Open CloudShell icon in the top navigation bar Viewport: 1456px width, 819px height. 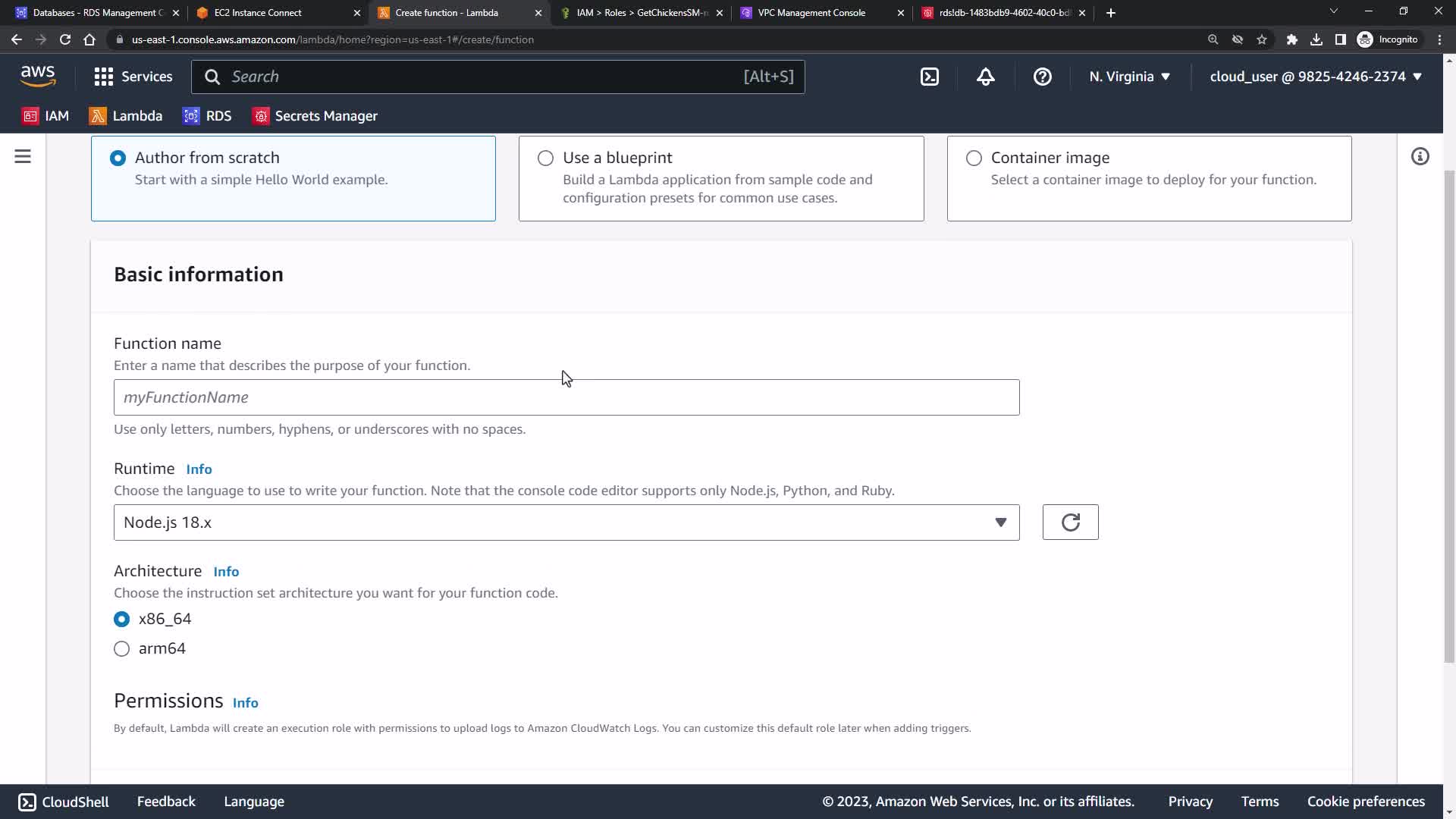tap(930, 77)
